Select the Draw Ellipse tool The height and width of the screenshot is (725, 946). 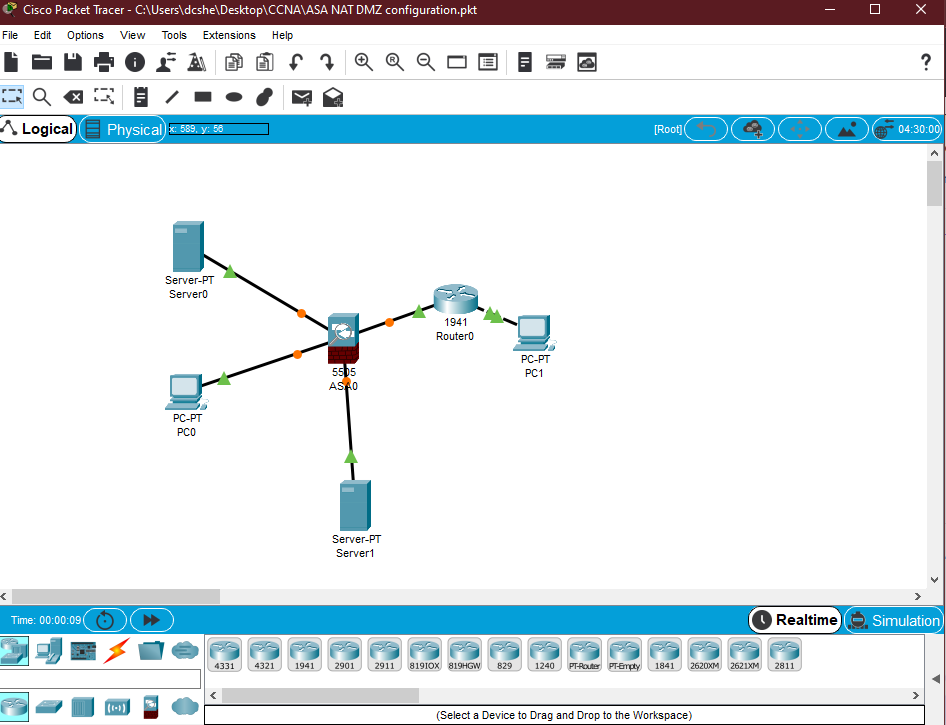[234, 97]
